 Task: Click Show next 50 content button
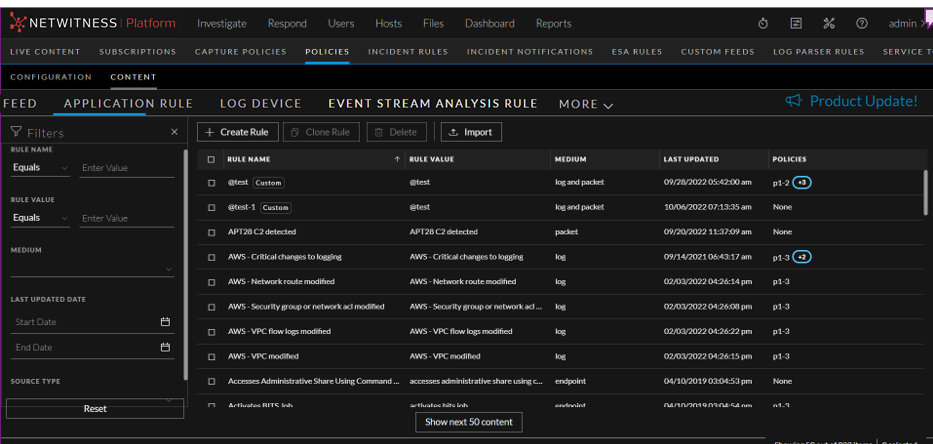(x=468, y=422)
